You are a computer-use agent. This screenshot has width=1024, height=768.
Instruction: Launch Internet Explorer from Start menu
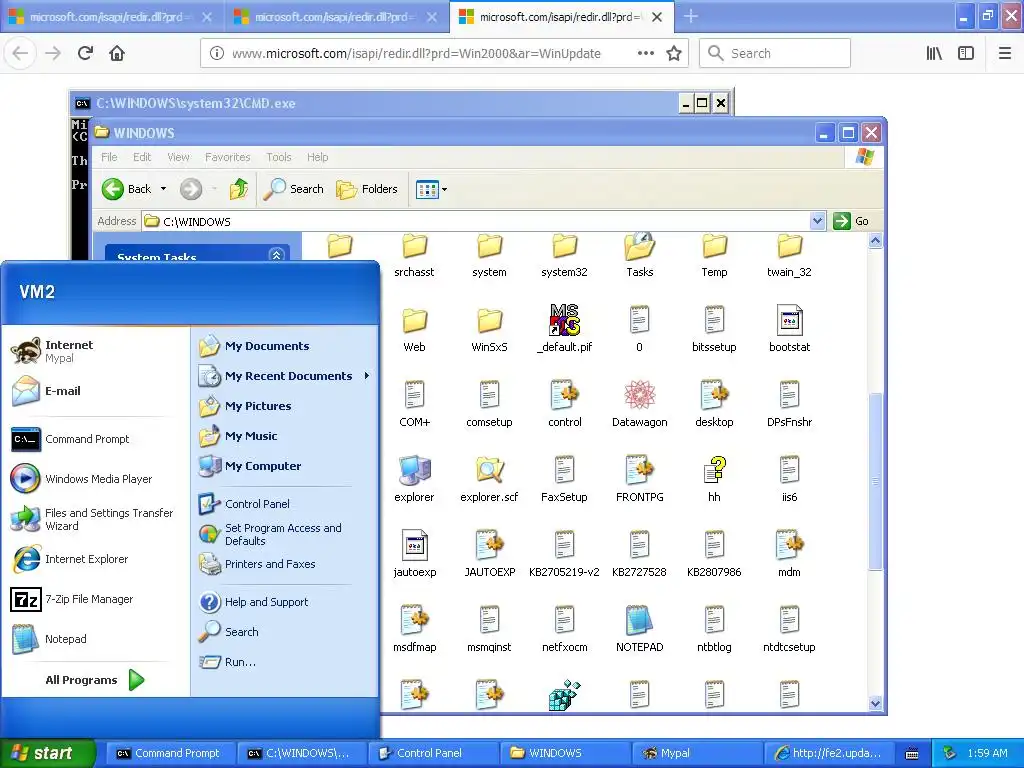(x=69, y=559)
